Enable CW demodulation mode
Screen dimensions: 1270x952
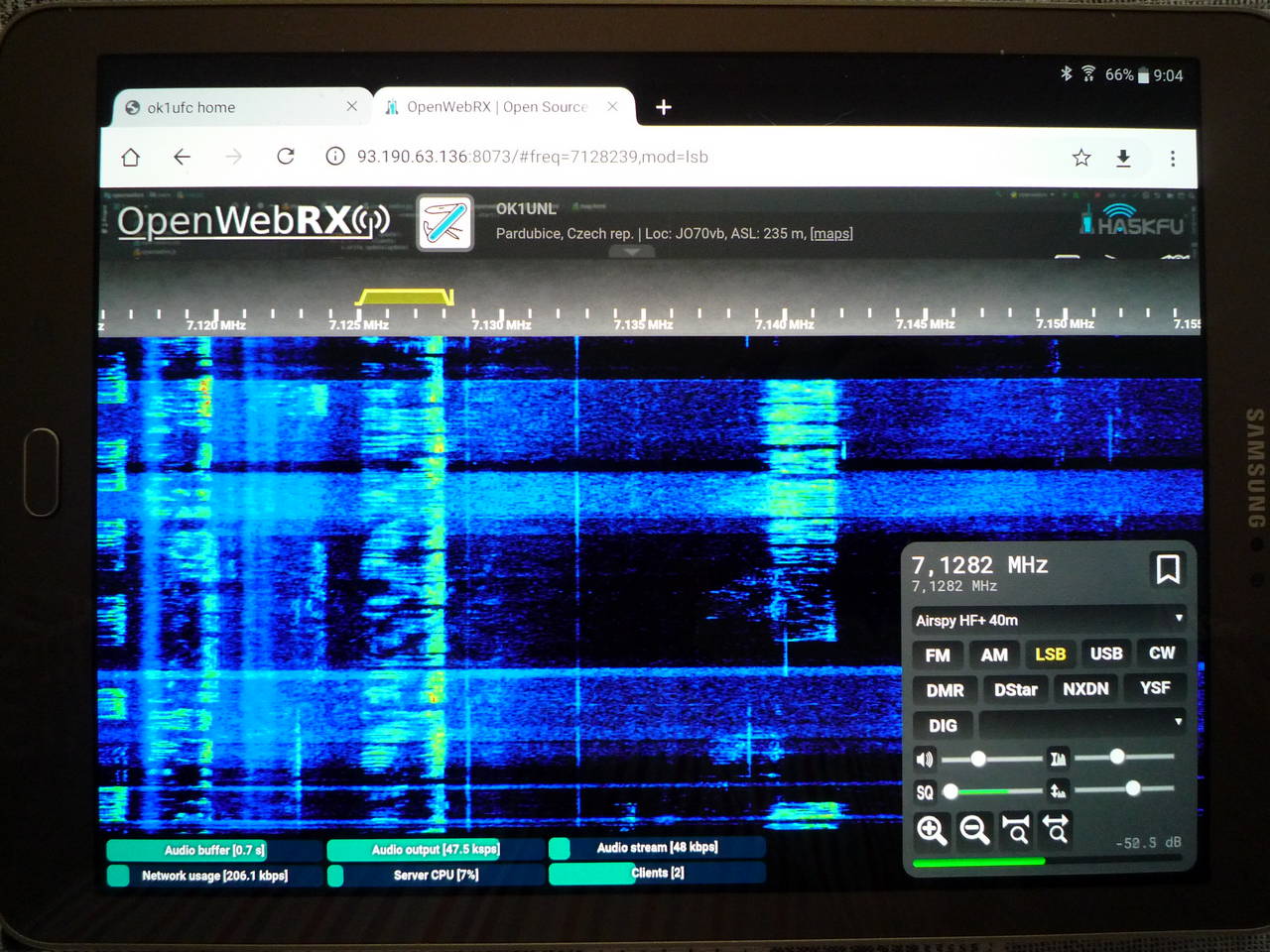tap(1161, 653)
